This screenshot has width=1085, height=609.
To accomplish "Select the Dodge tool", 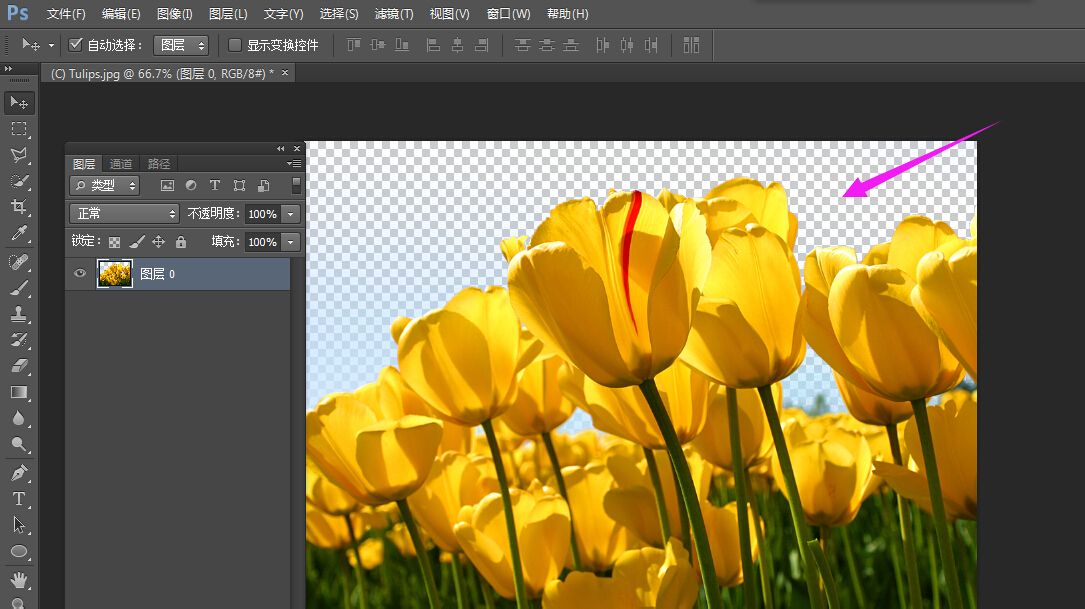I will [x=19, y=444].
